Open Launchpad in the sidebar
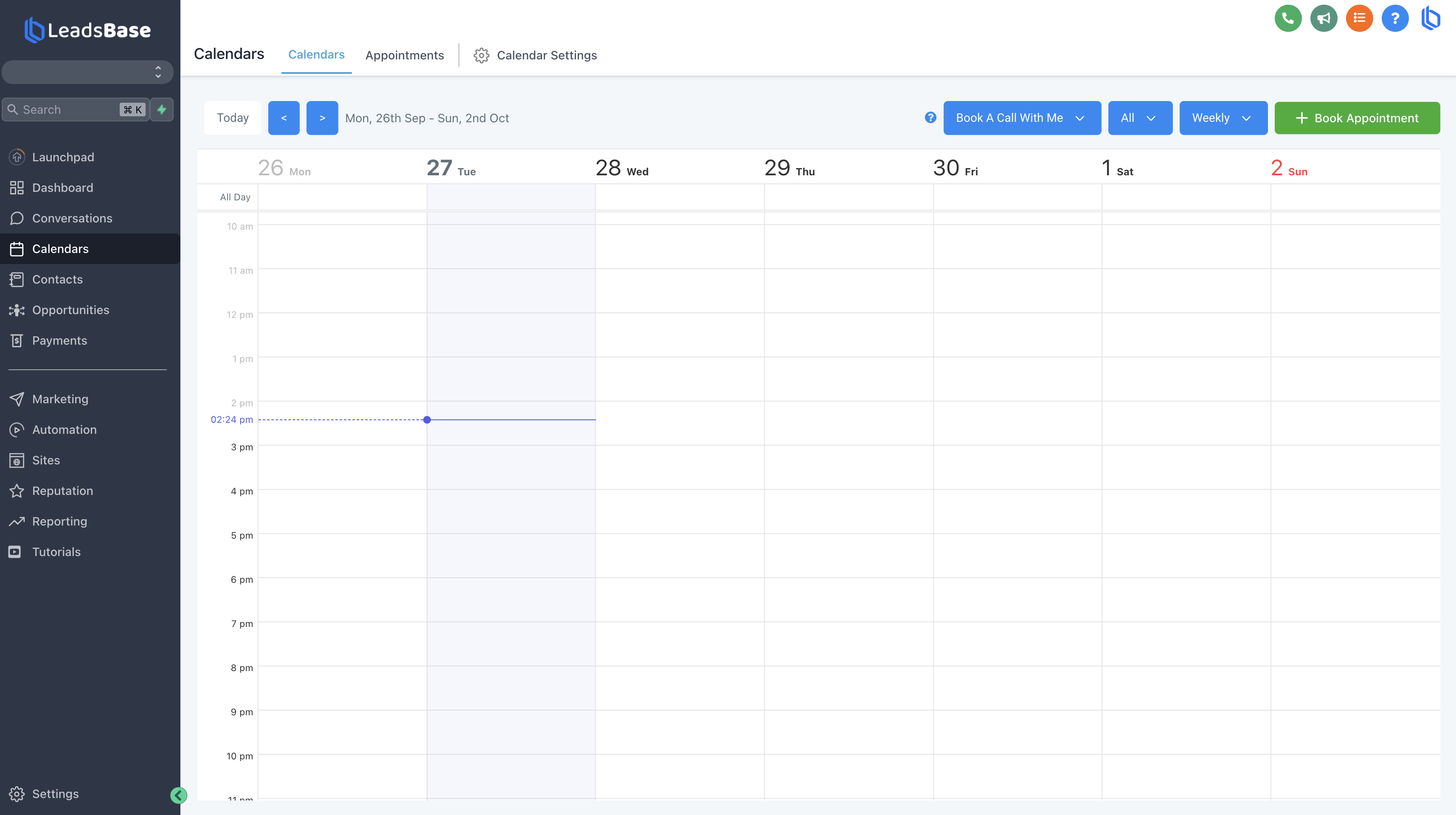Viewport: 1456px width, 815px height. click(x=63, y=157)
